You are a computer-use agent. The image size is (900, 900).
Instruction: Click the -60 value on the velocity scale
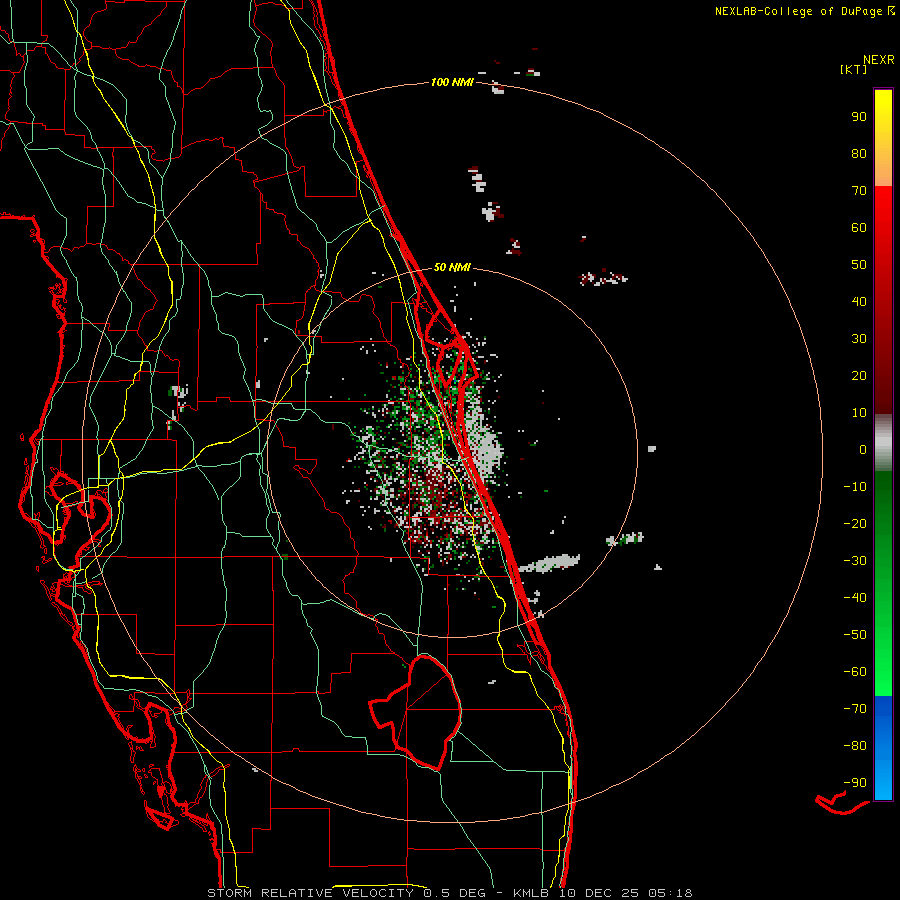(x=855, y=672)
